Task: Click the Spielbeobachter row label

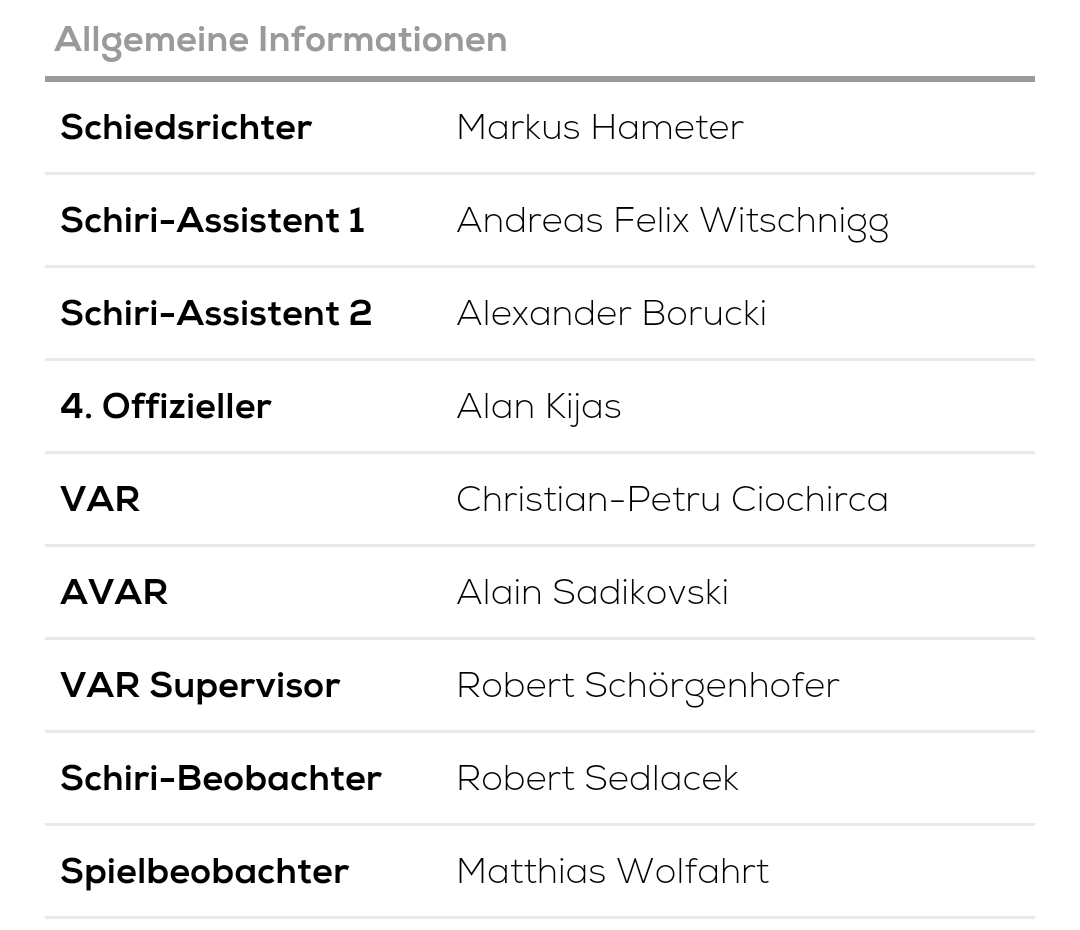Action: point(204,872)
